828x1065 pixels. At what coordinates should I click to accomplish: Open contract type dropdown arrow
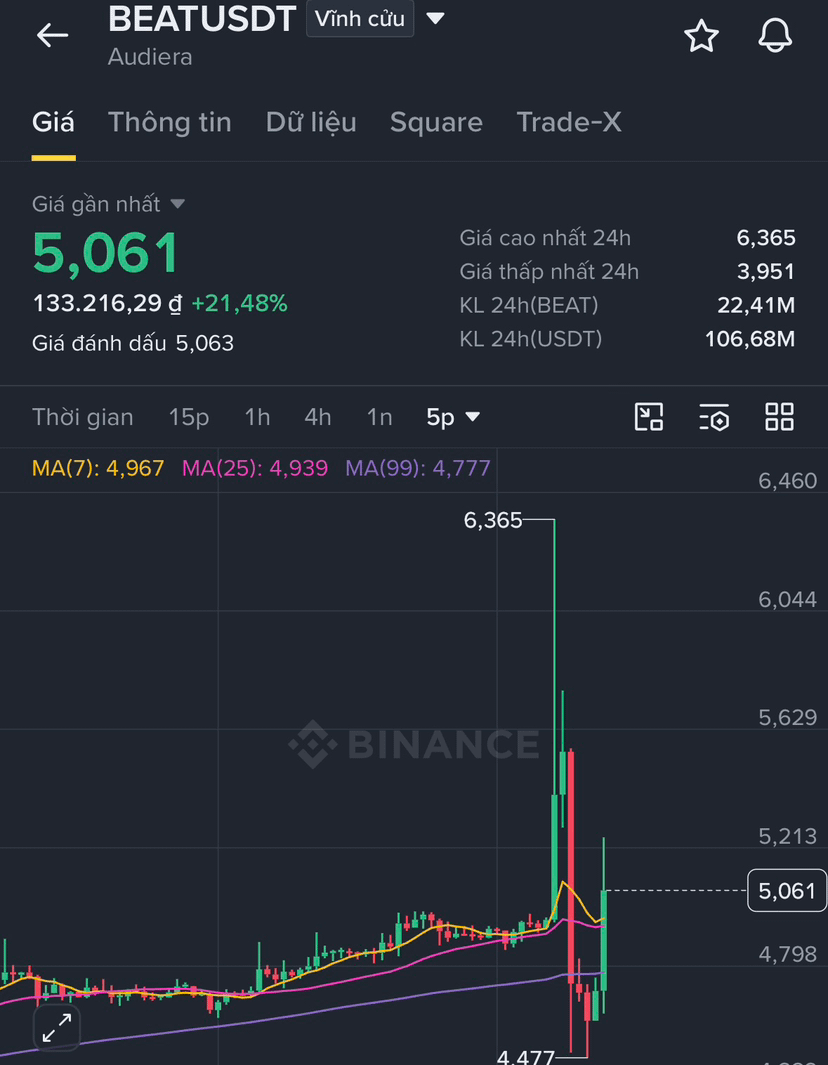(435, 18)
